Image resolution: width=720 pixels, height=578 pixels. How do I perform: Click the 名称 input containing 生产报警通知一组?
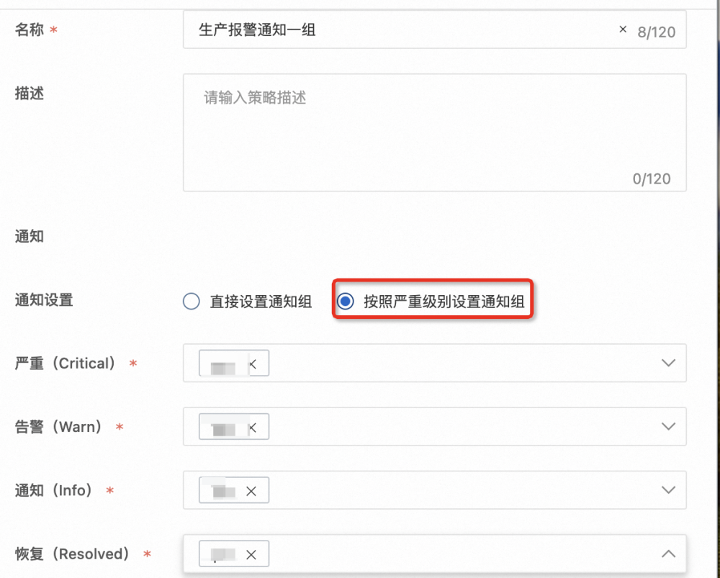click(x=400, y=30)
